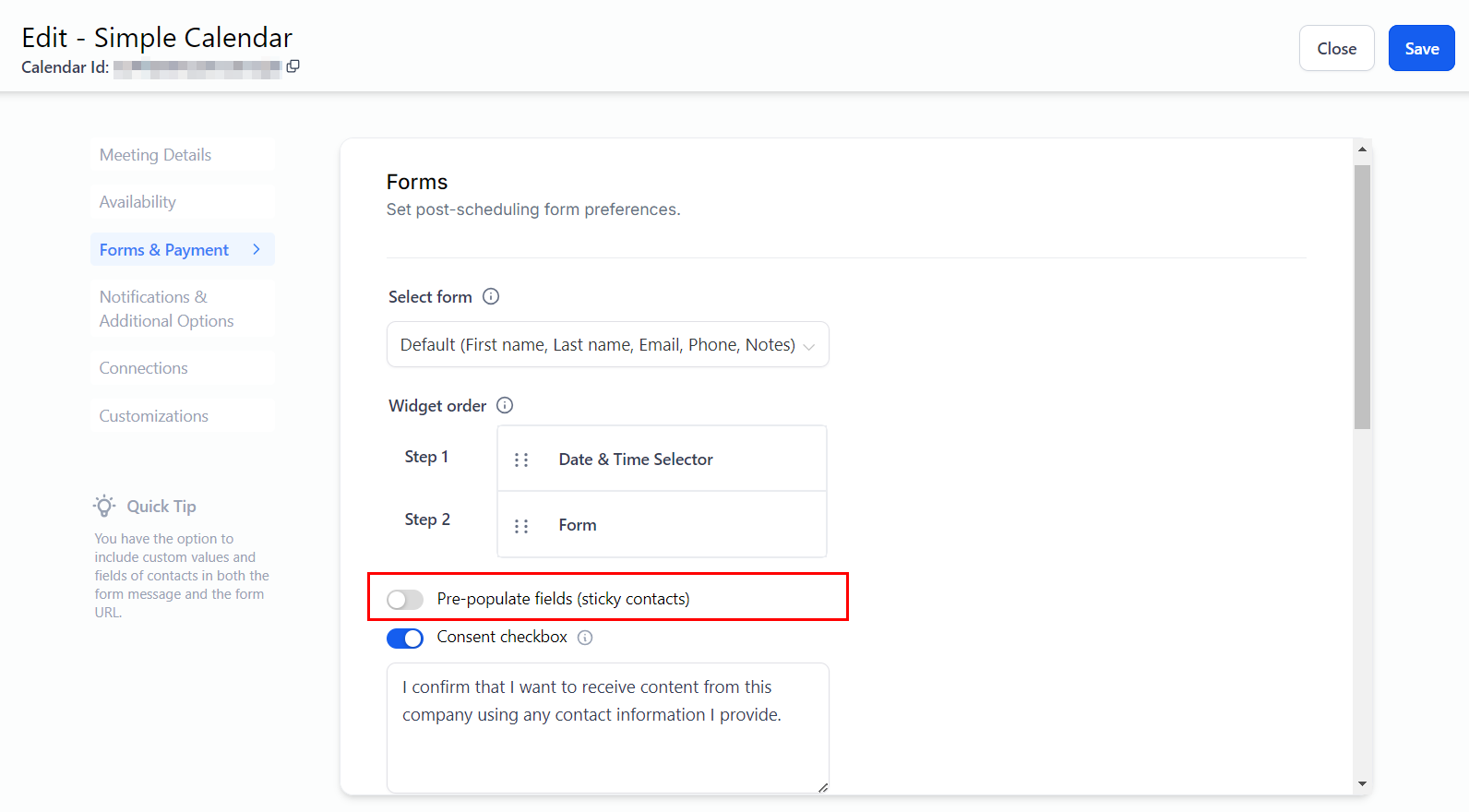
Task: Click the vertical scrollbar down arrow
Action: 1362,784
